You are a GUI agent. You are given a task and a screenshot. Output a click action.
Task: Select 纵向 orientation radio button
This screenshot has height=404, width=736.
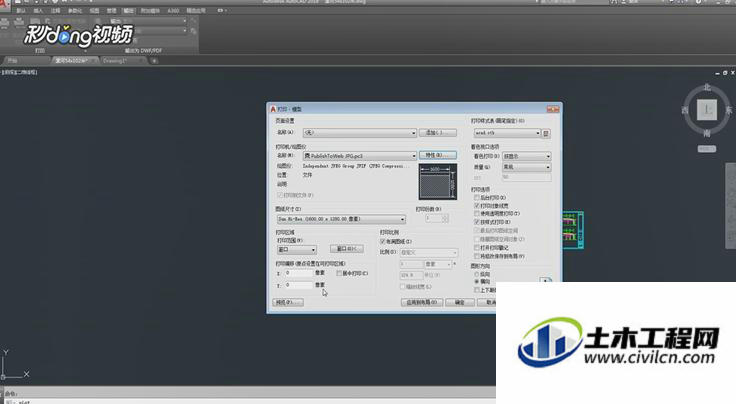click(x=477, y=274)
